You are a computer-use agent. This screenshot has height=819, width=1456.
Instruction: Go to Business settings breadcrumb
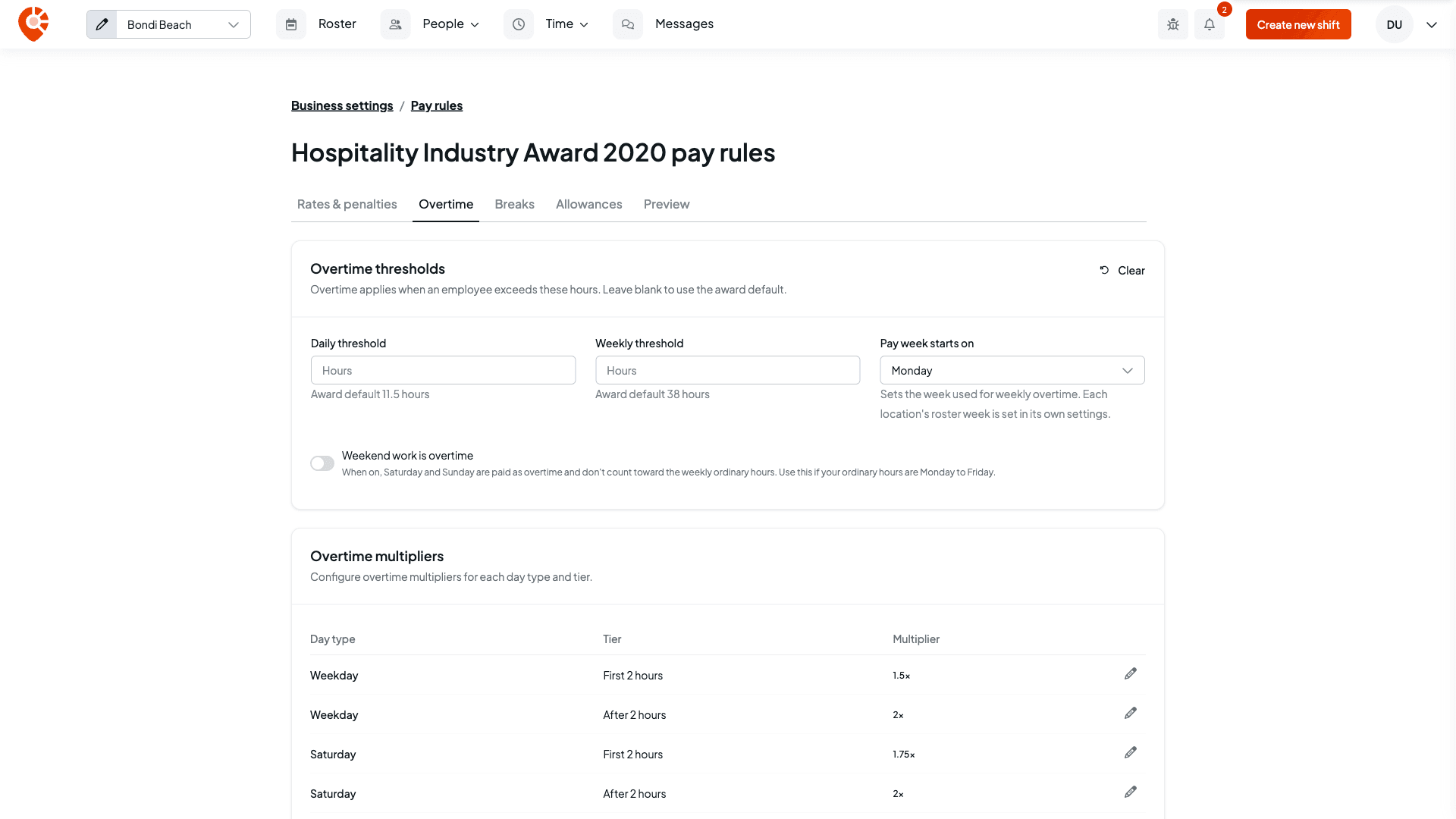[342, 105]
